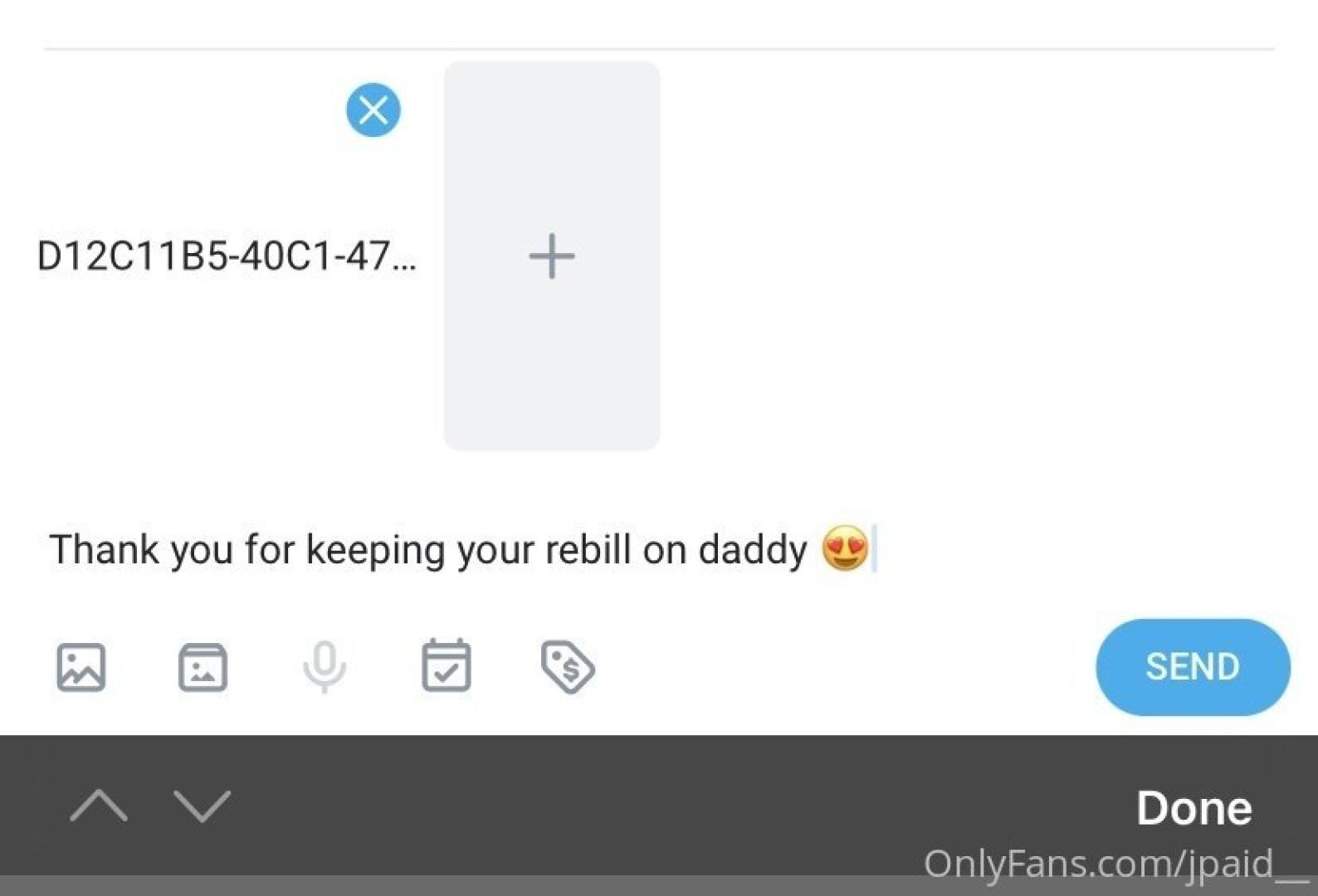Set message price with tag icon
Image resolution: width=1318 pixels, height=896 pixels.
(568, 666)
